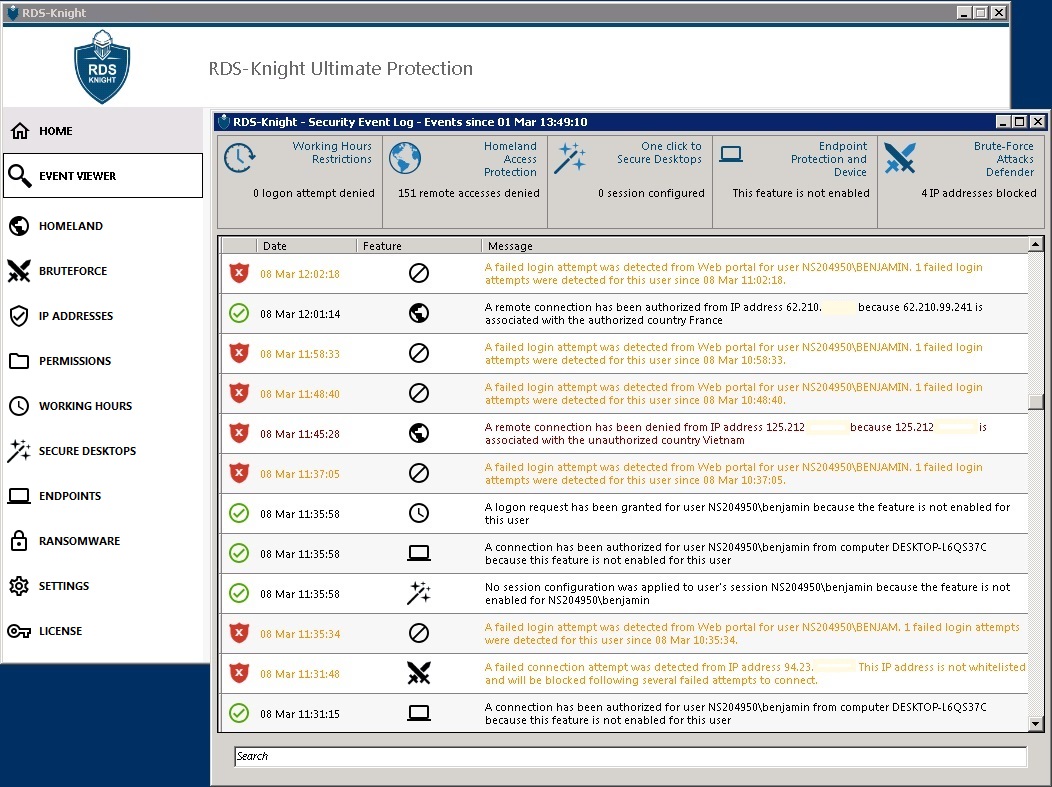This screenshot has height=787, width=1052.
Task: Select the logon request granted message
Action: (x=747, y=513)
